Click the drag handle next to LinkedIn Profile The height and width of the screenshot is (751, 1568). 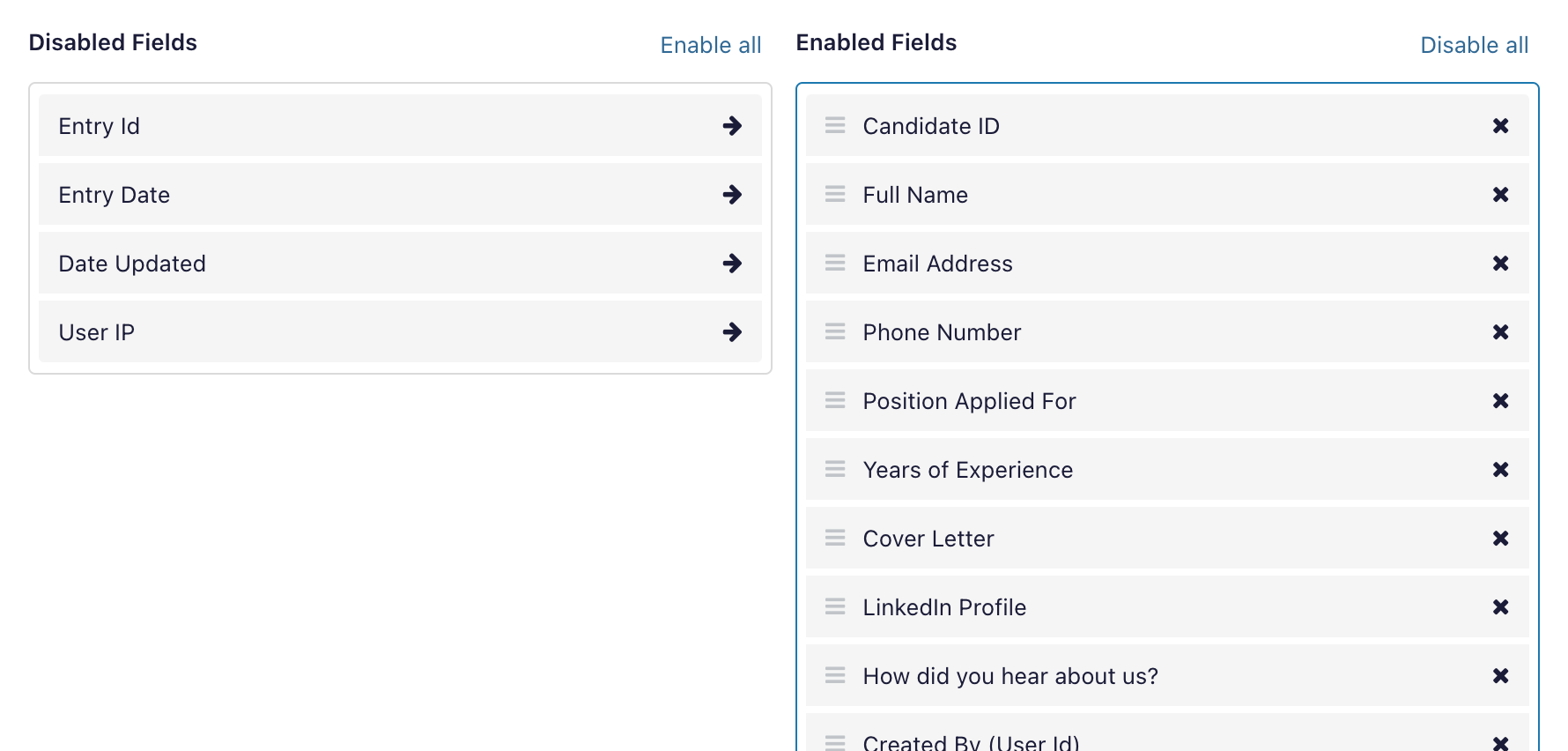click(x=835, y=607)
